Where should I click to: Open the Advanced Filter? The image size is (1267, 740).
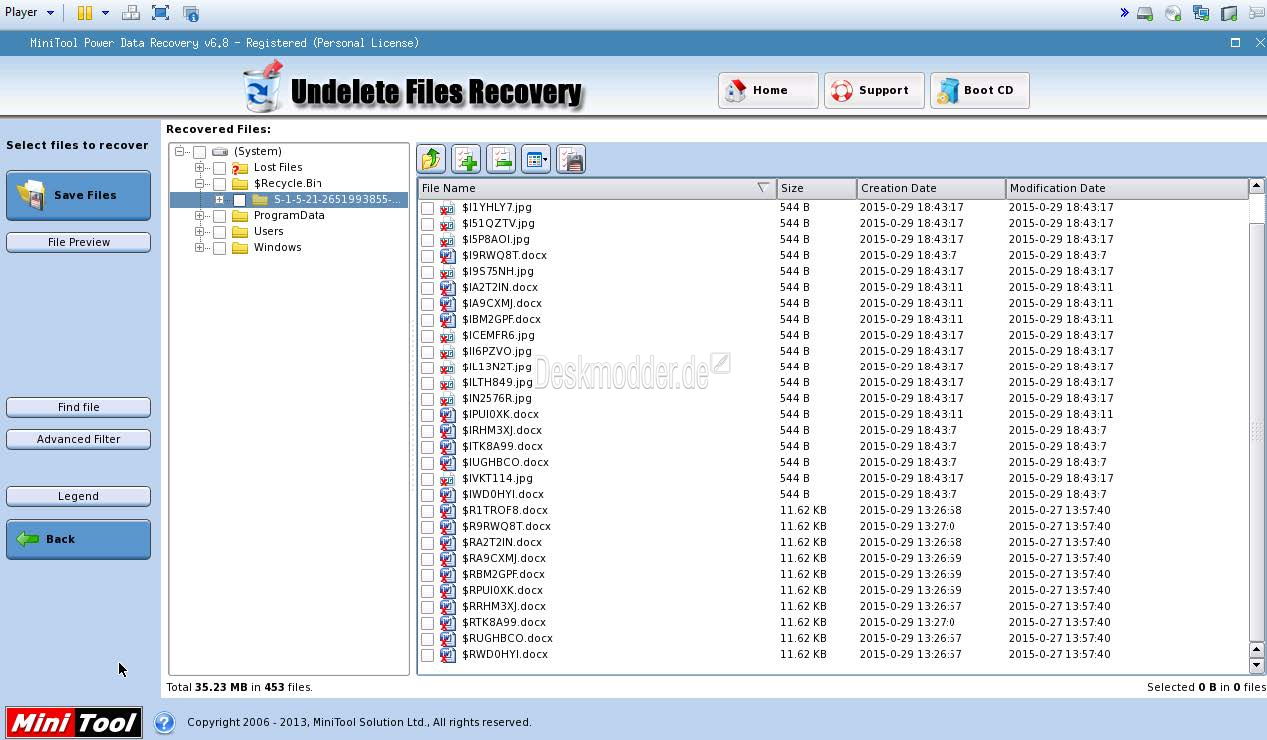(78, 439)
